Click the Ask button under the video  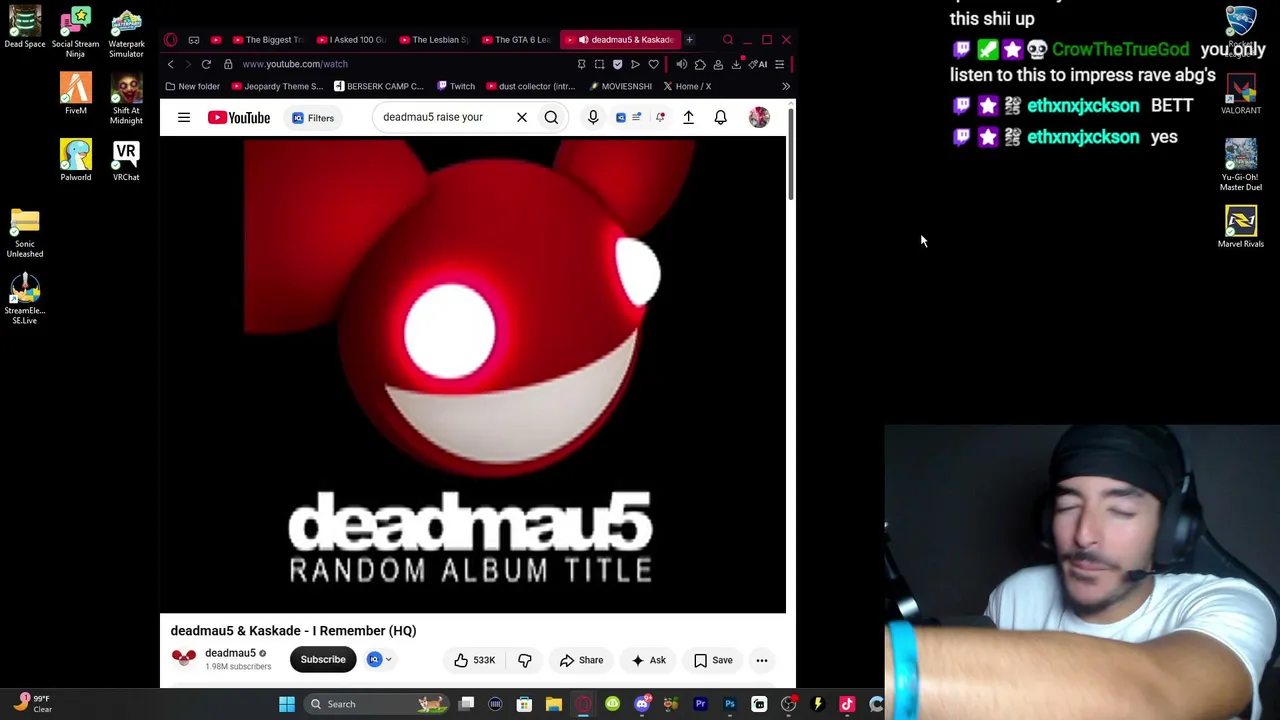point(648,660)
